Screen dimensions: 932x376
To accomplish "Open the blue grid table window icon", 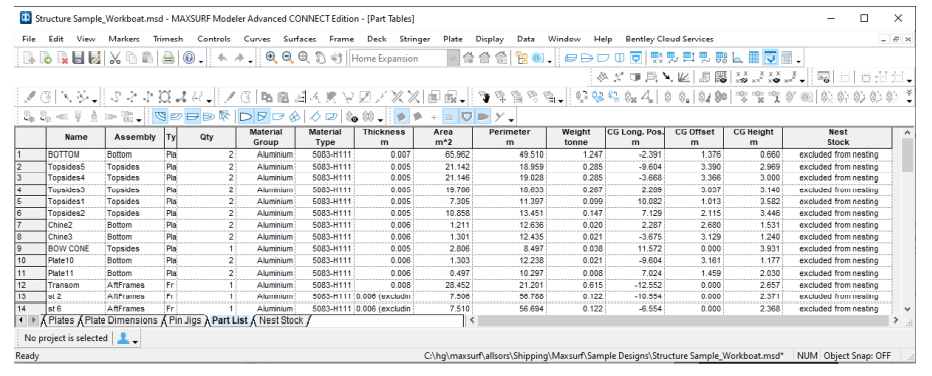I will click(x=754, y=58).
